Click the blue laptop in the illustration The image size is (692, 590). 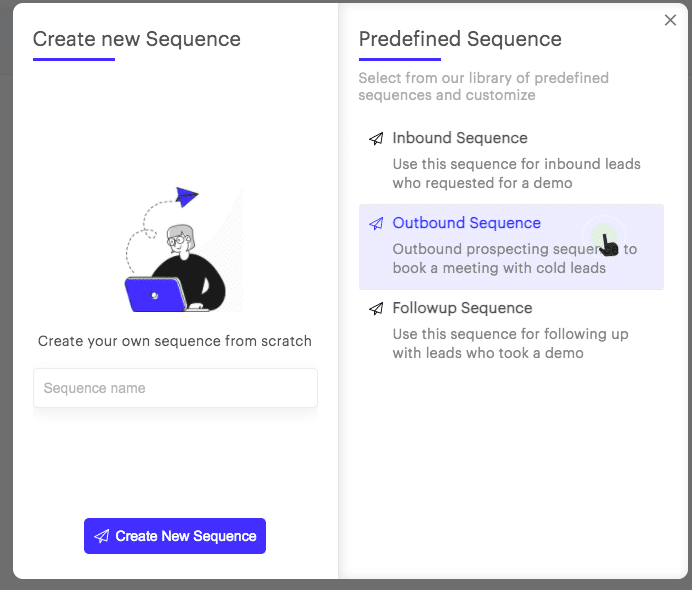coord(156,294)
